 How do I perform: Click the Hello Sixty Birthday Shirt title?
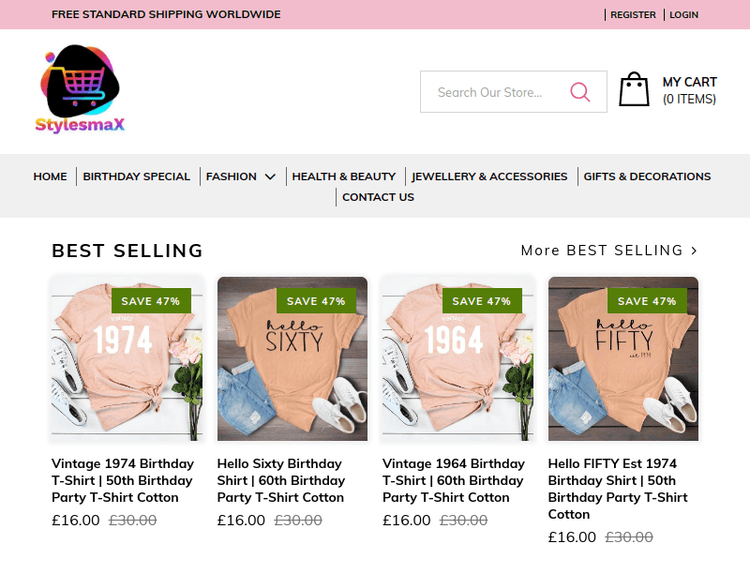(x=281, y=480)
